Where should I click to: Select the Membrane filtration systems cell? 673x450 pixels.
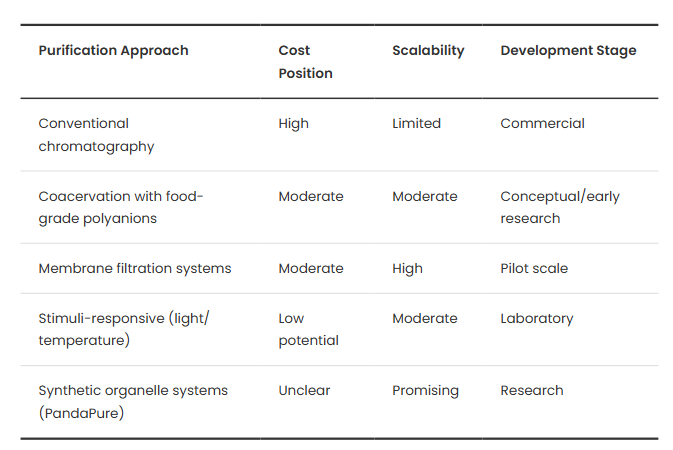(134, 269)
